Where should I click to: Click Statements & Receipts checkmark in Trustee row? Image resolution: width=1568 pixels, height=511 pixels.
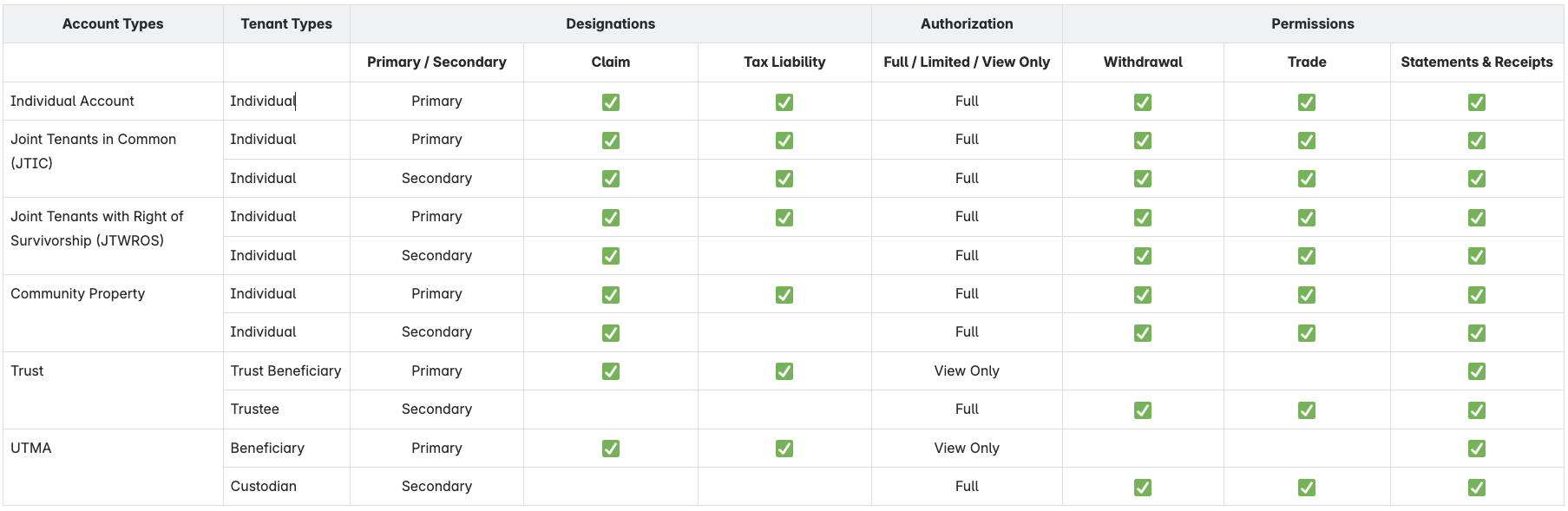click(1477, 410)
